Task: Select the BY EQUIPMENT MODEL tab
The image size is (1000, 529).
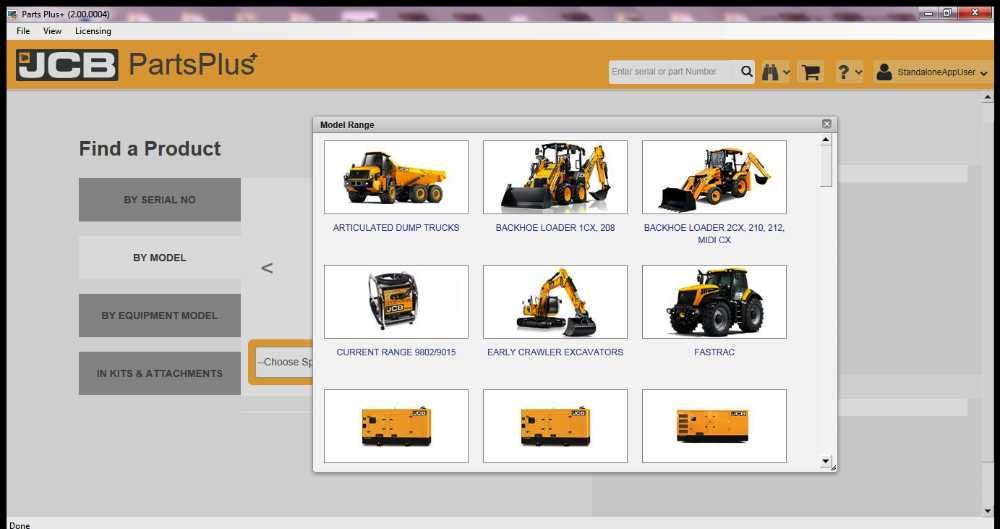Action: tap(159, 315)
